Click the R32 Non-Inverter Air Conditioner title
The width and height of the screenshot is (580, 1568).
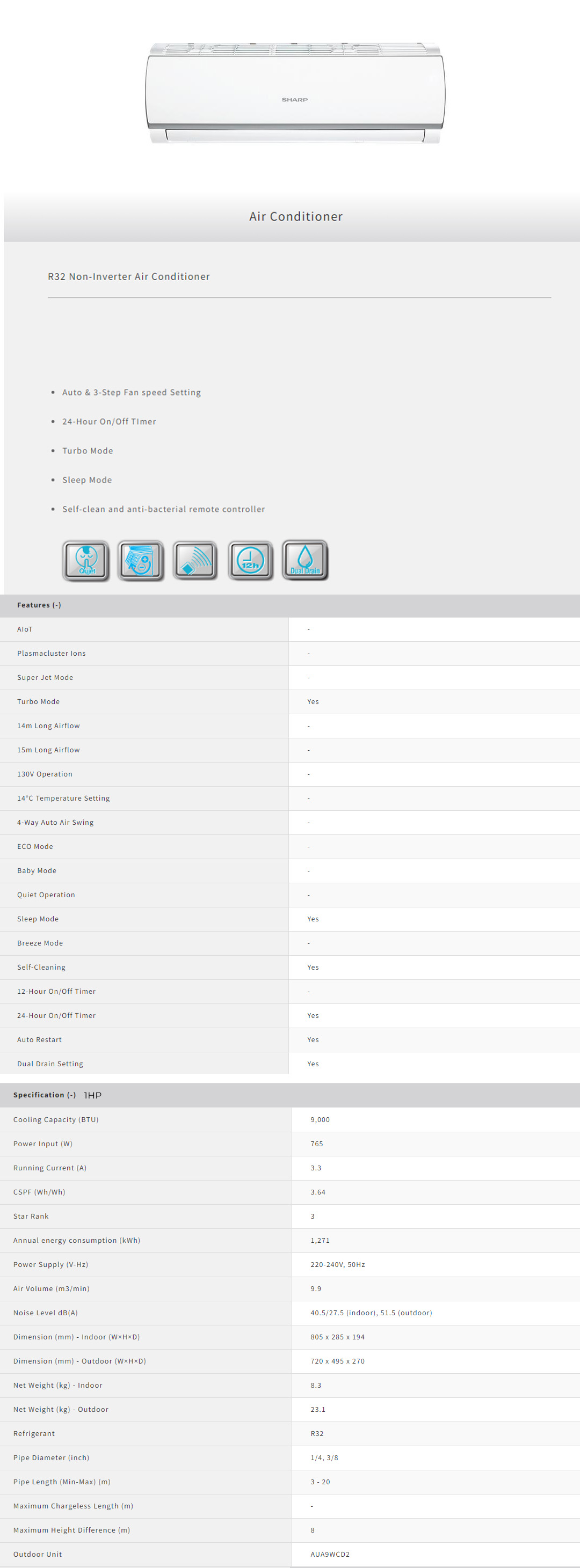pos(128,276)
